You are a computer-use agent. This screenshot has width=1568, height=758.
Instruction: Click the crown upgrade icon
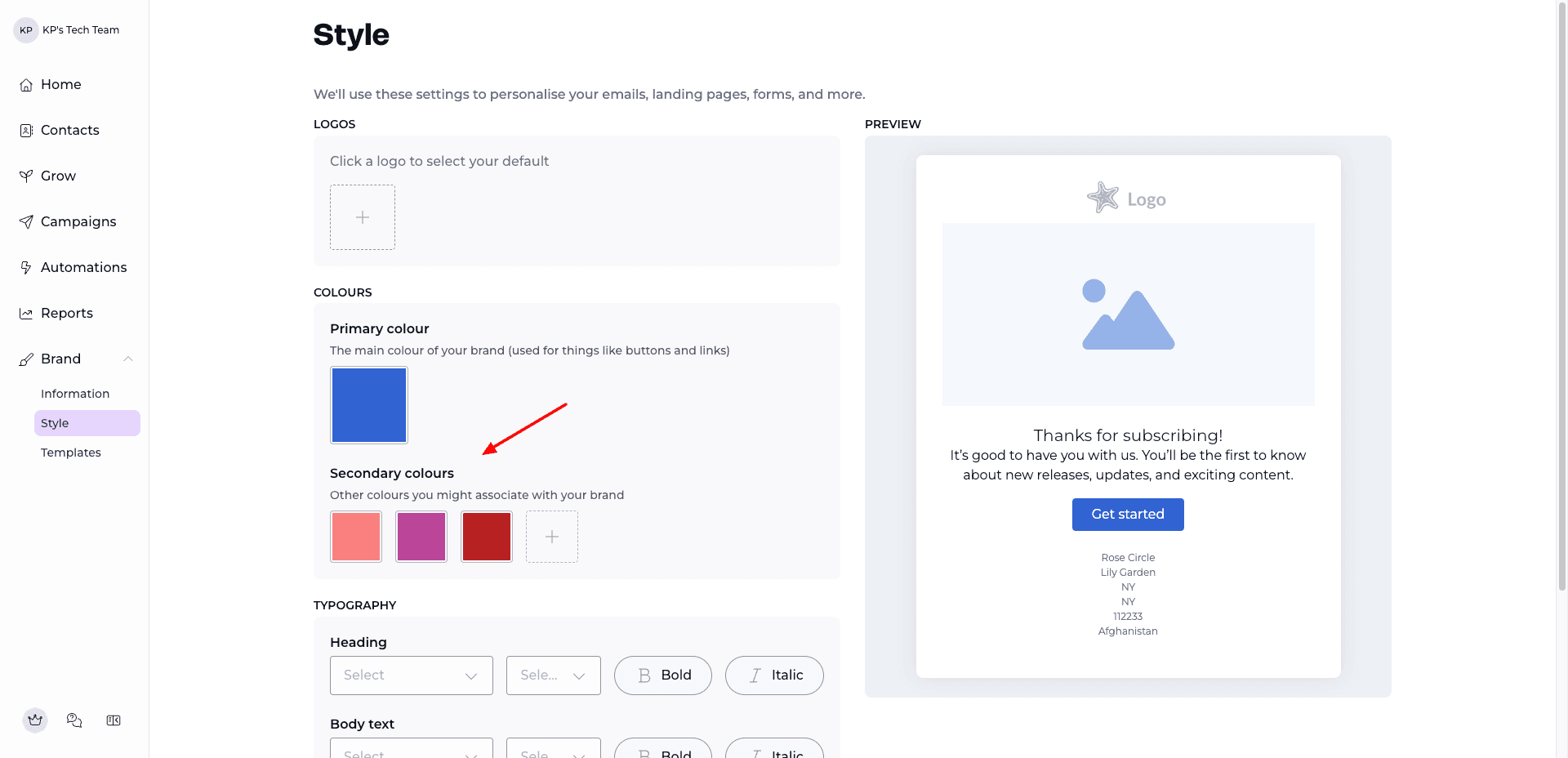(x=35, y=720)
